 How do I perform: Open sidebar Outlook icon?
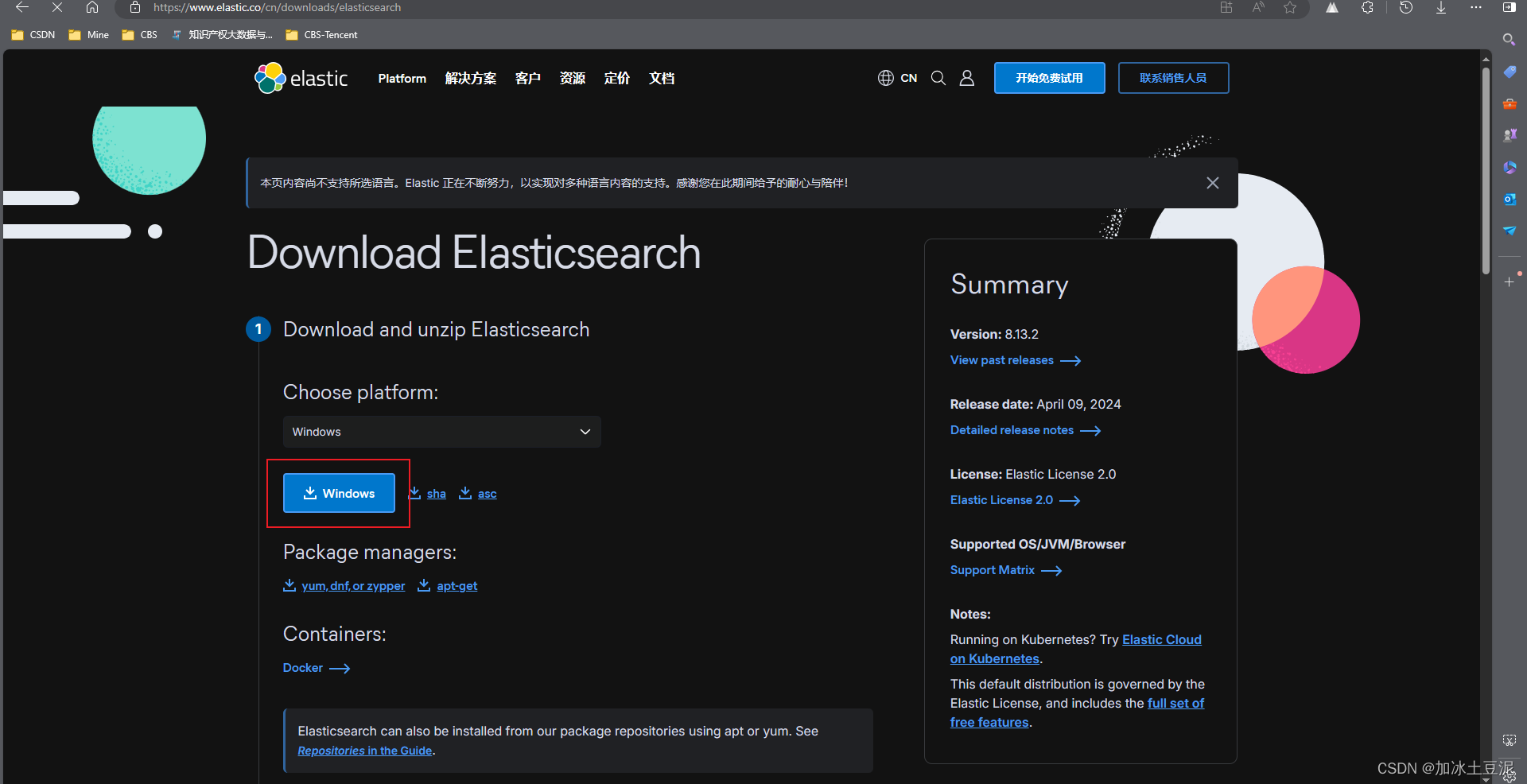point(1509,199)
